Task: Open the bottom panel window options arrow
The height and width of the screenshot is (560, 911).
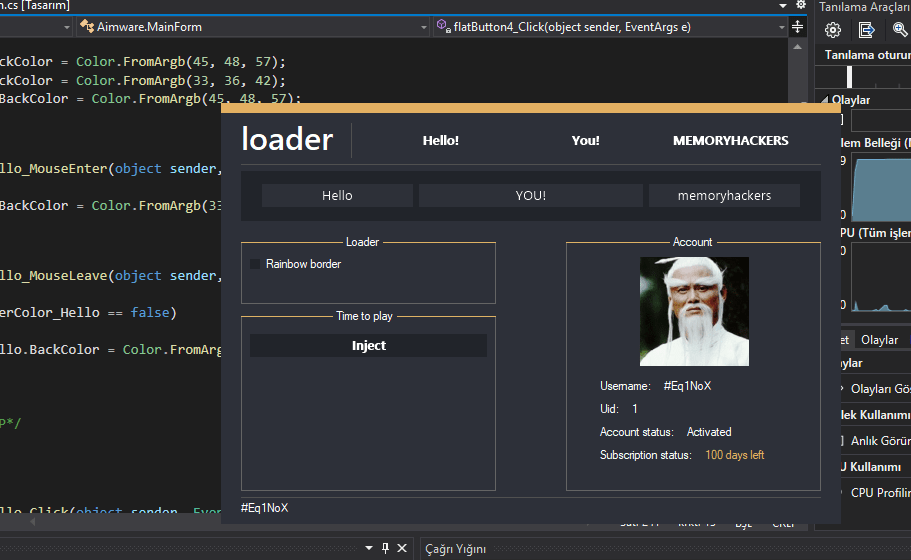Action: [369, 548]
